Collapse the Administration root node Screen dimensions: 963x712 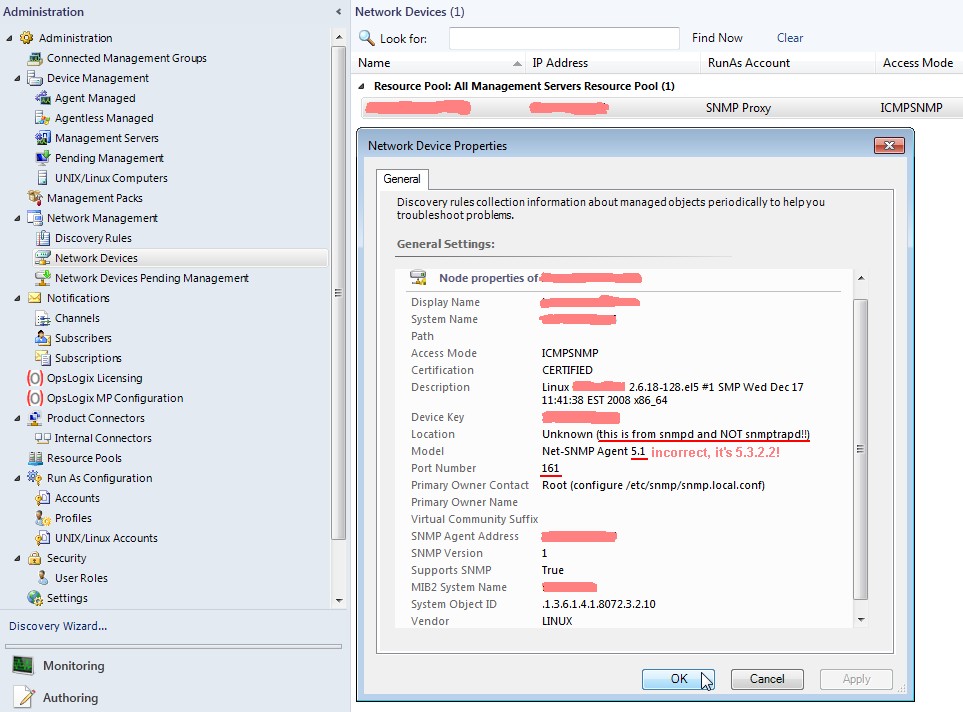coord(9,38)
